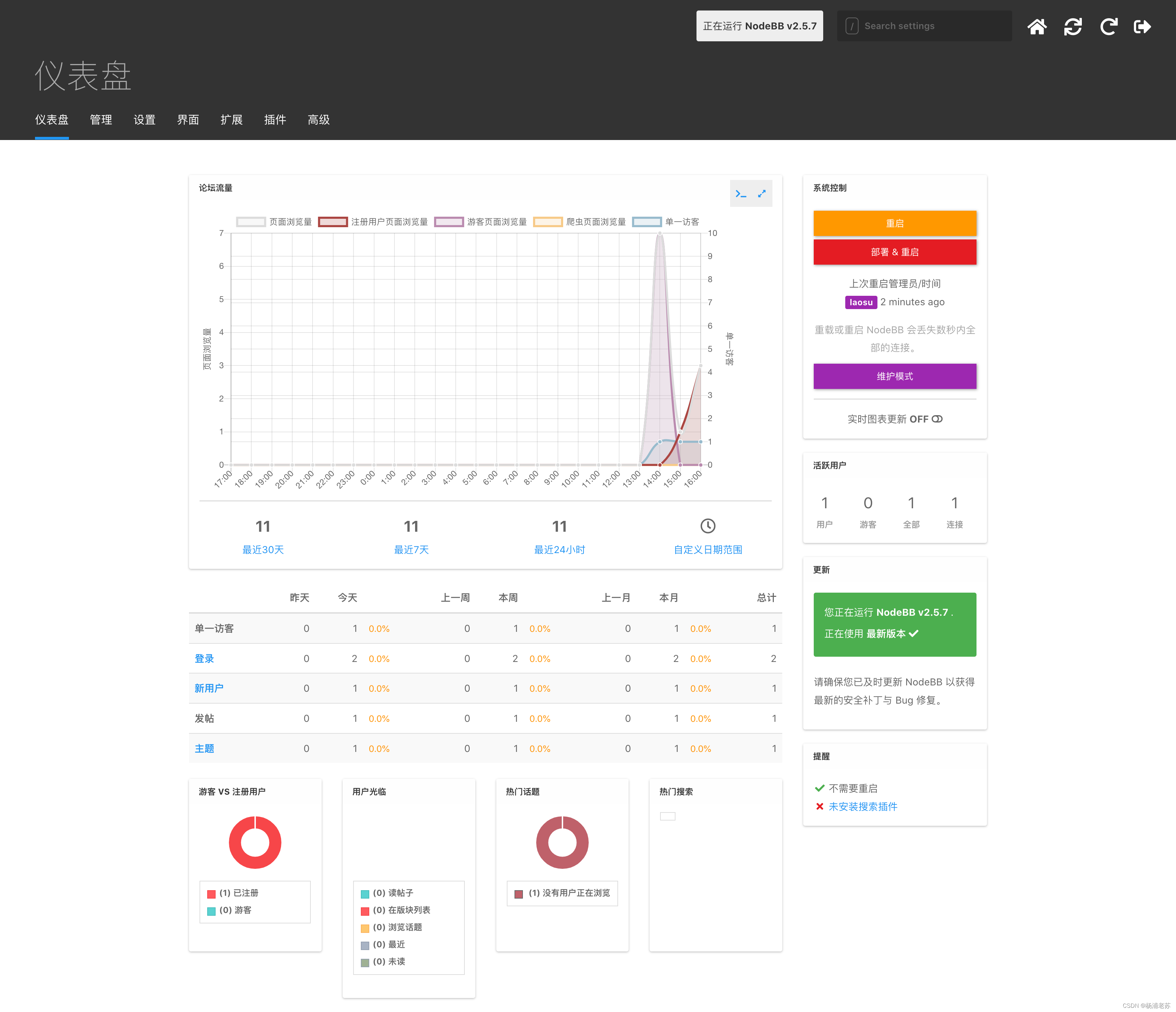Open the 界面 menu
This screenshot has width=1176, height=1012.
pos(188,120)
